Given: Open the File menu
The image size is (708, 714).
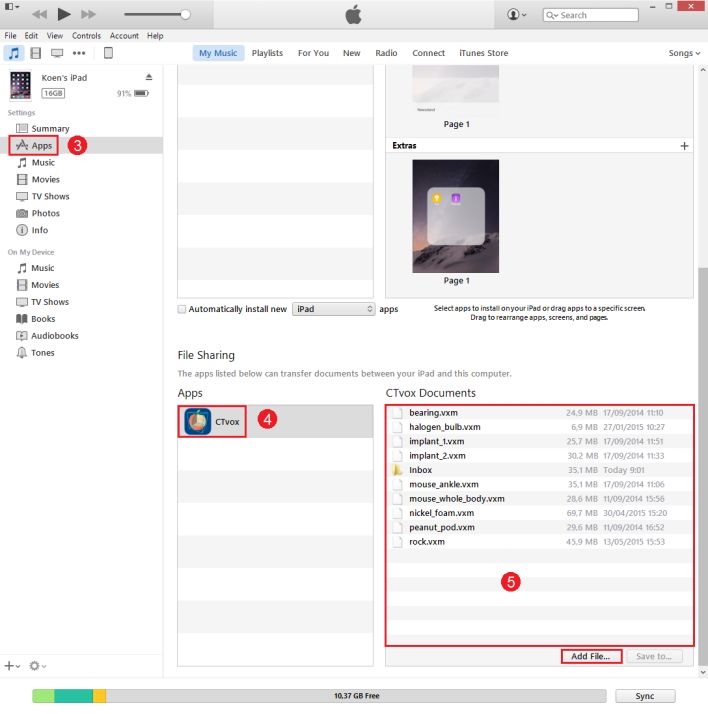Looking at the screenshot, I should click(10, 36).
